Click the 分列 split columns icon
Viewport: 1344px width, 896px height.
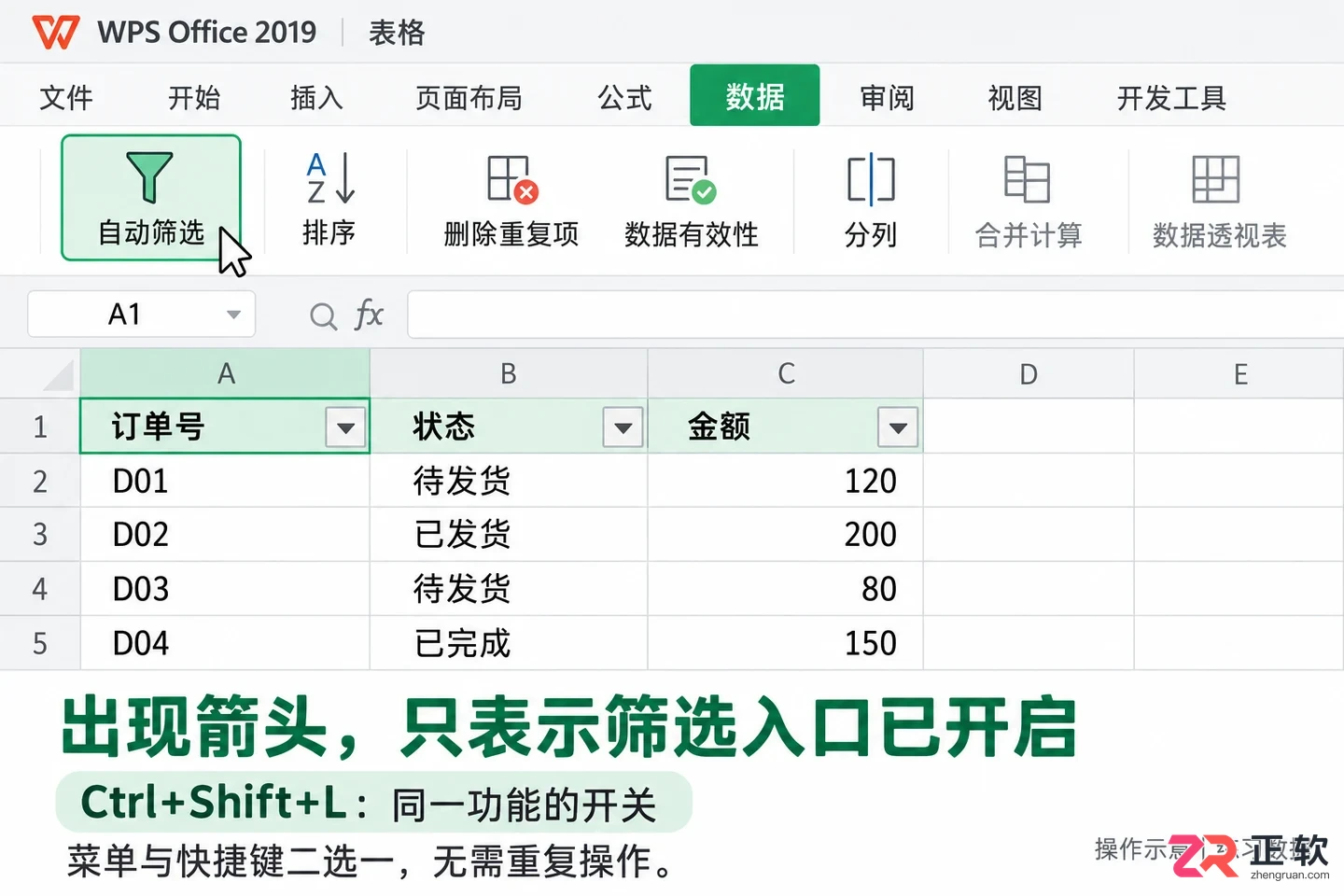coord(871,178)
